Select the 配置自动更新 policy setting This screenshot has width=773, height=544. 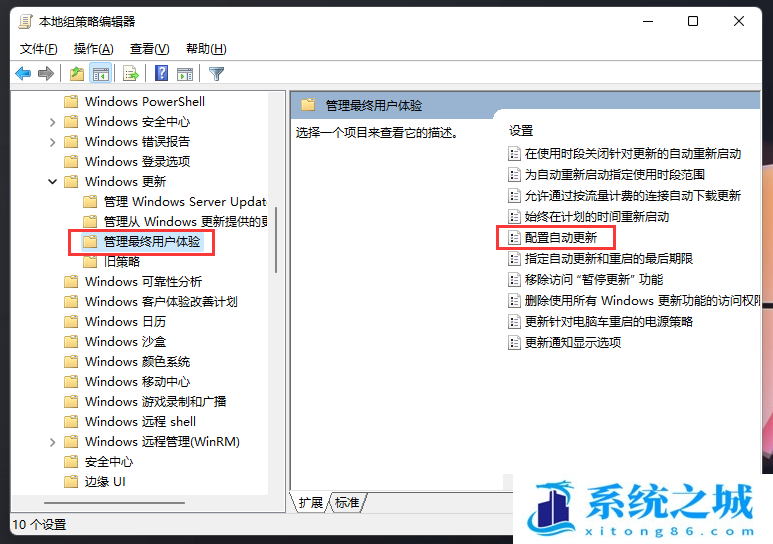[x=561, y=238]
